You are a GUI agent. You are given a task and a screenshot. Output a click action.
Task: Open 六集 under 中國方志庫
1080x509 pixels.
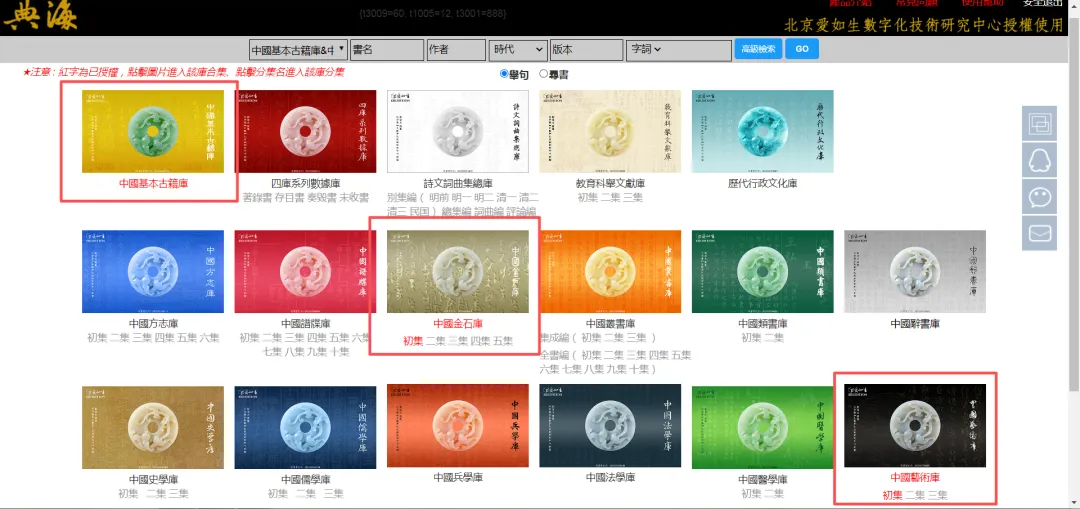(210, 338)
